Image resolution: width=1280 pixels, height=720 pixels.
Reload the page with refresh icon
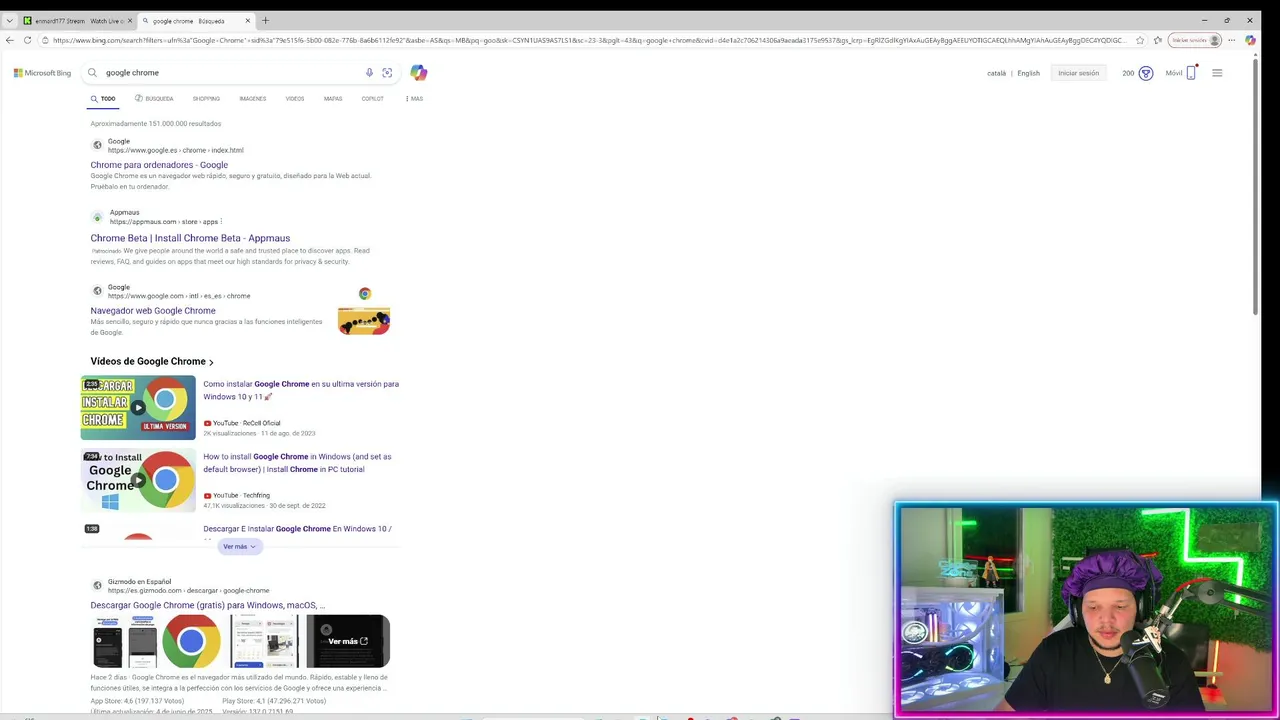click(27, 40)
